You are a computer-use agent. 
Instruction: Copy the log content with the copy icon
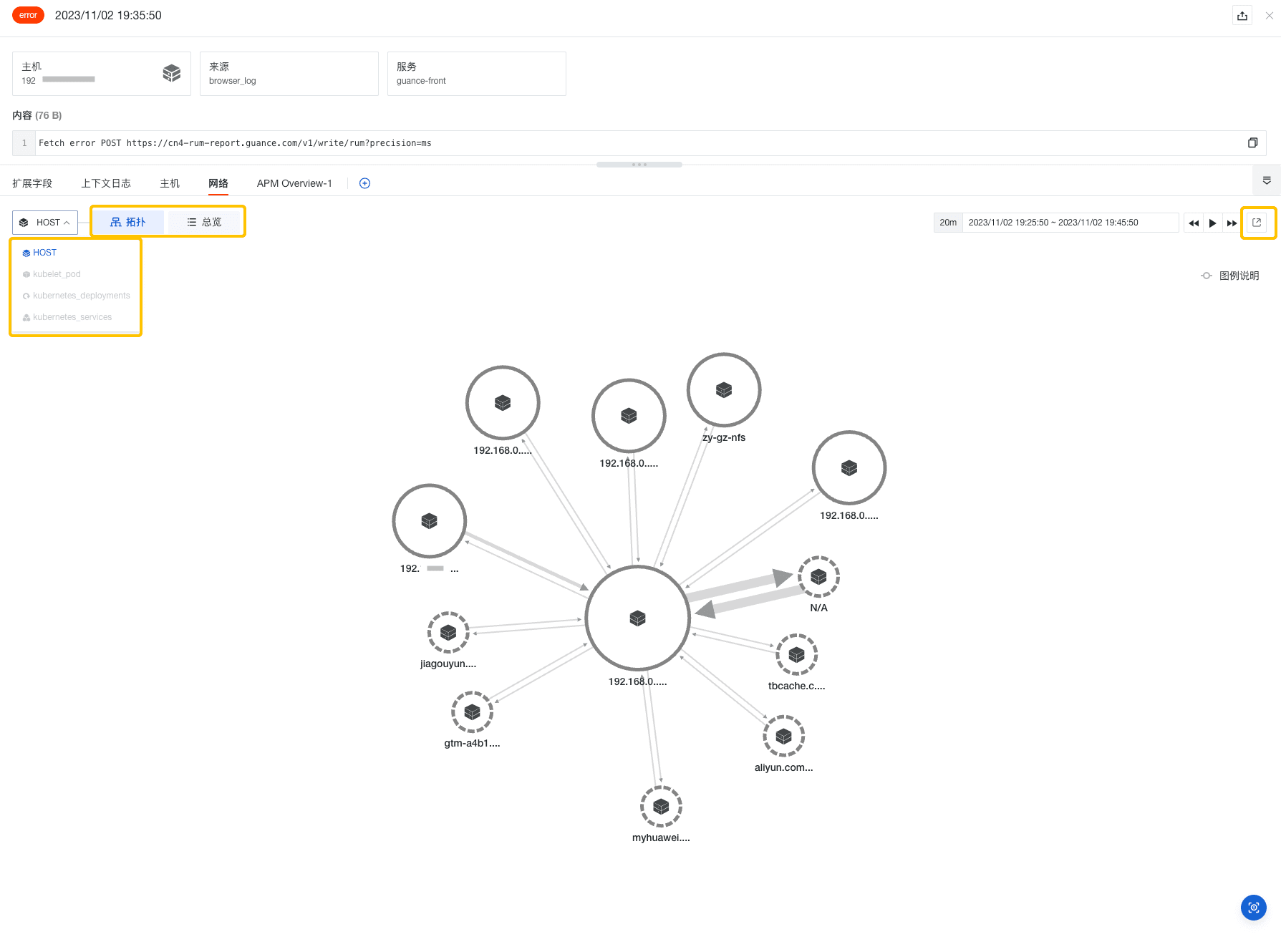[x=1252, y=143]
